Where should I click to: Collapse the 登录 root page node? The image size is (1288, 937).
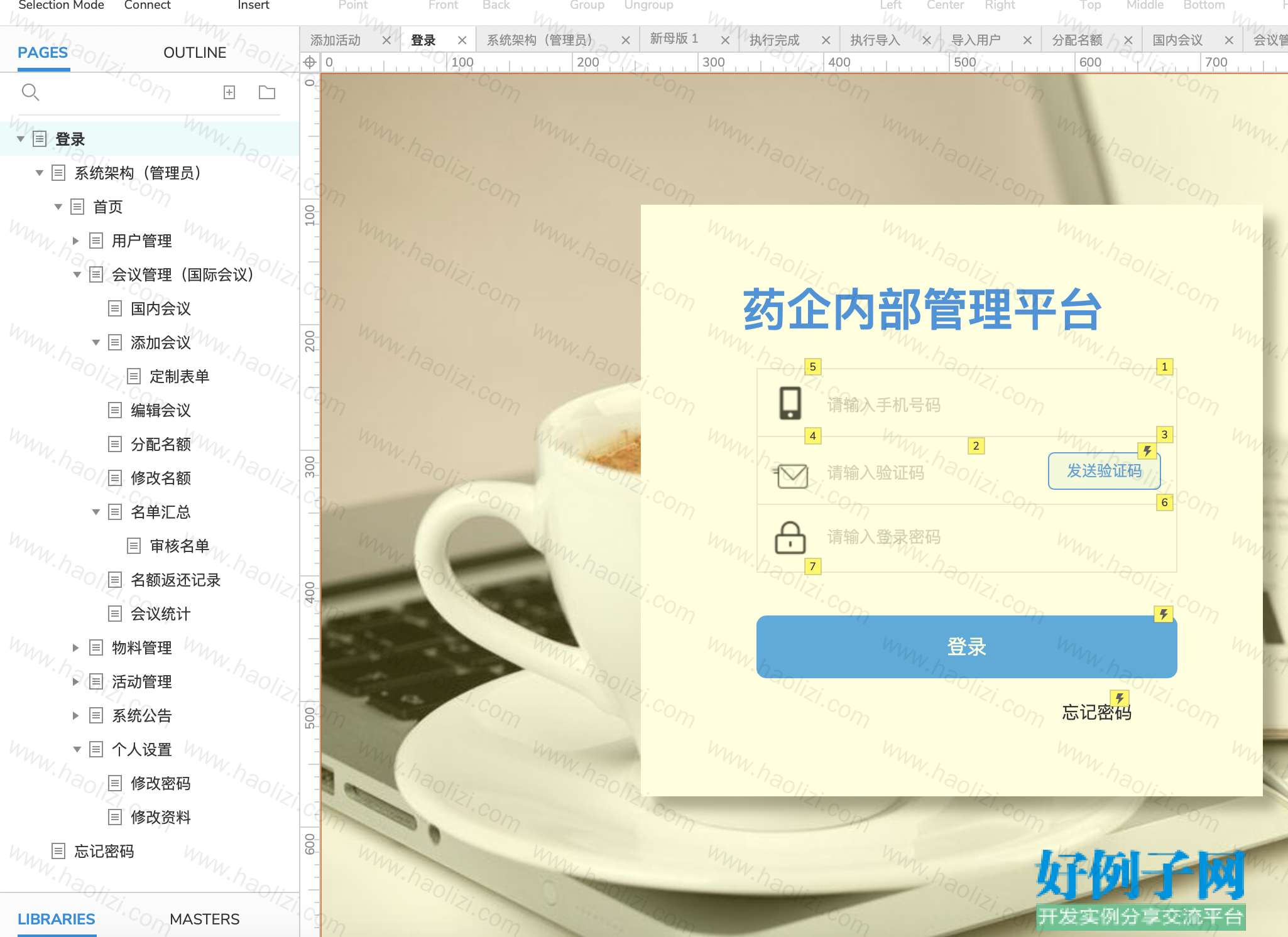(x=21, y=139)
